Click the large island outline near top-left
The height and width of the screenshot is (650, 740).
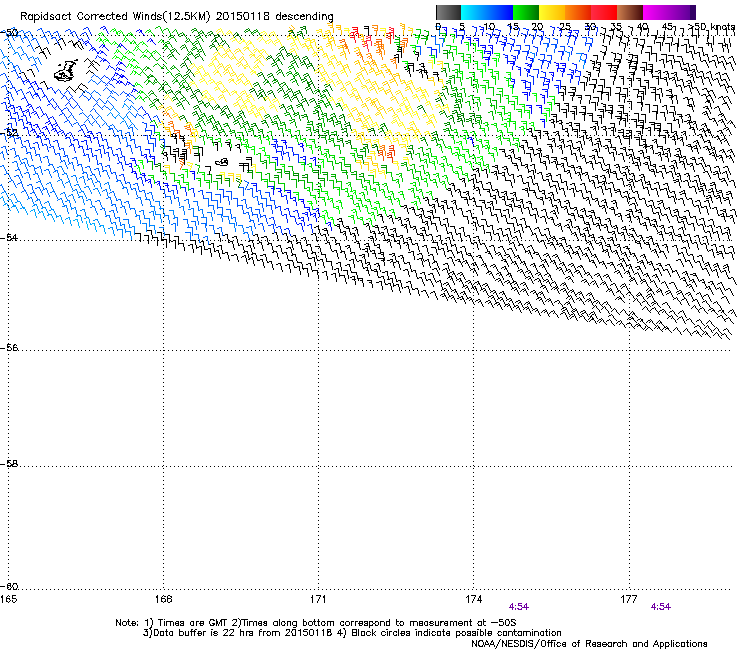coord(66,70)
